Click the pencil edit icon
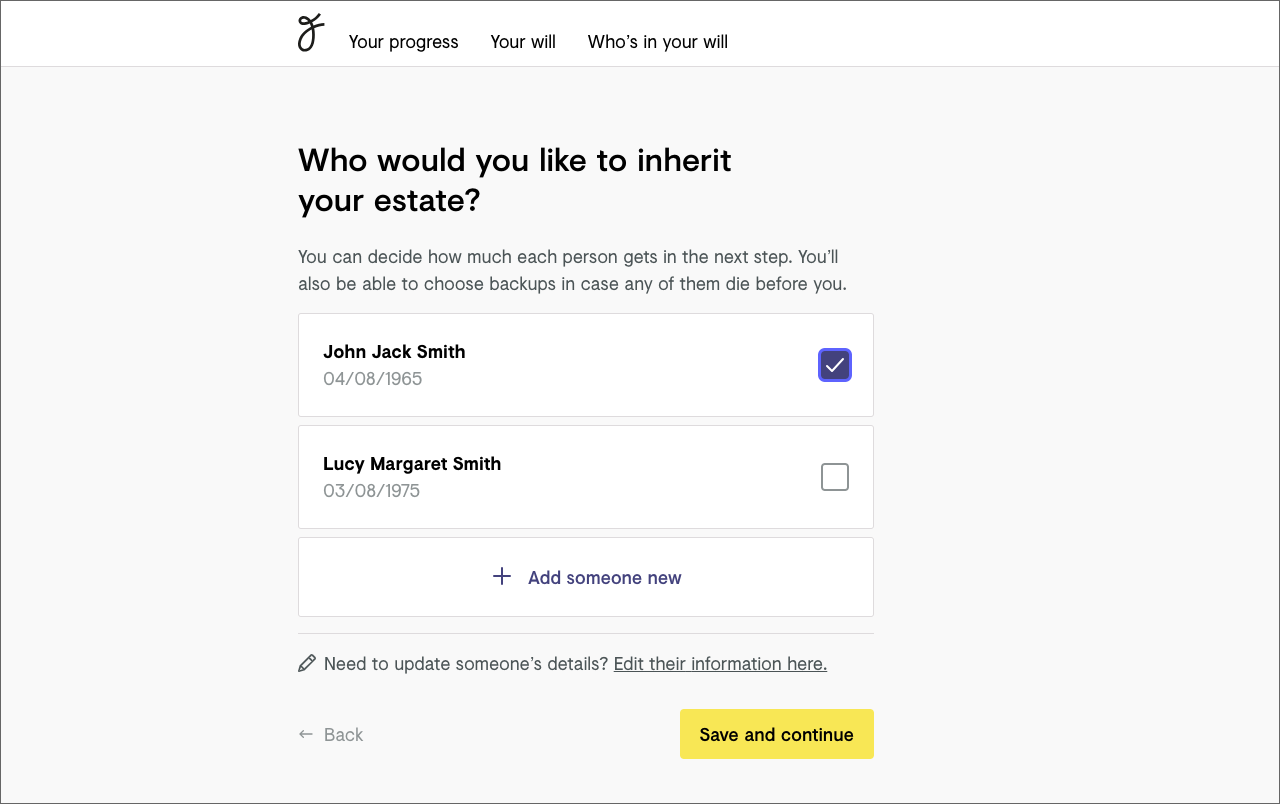 coord(307,663)
